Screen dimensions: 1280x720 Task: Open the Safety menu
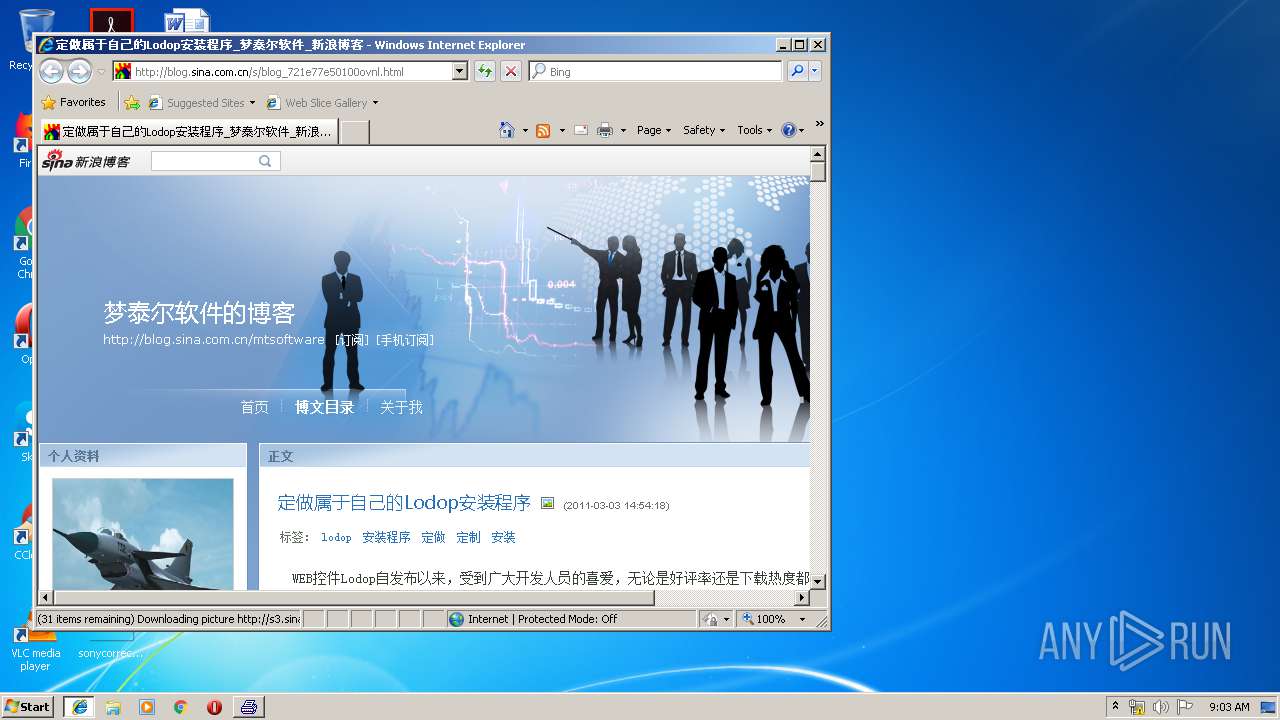(x=704, y=130)
